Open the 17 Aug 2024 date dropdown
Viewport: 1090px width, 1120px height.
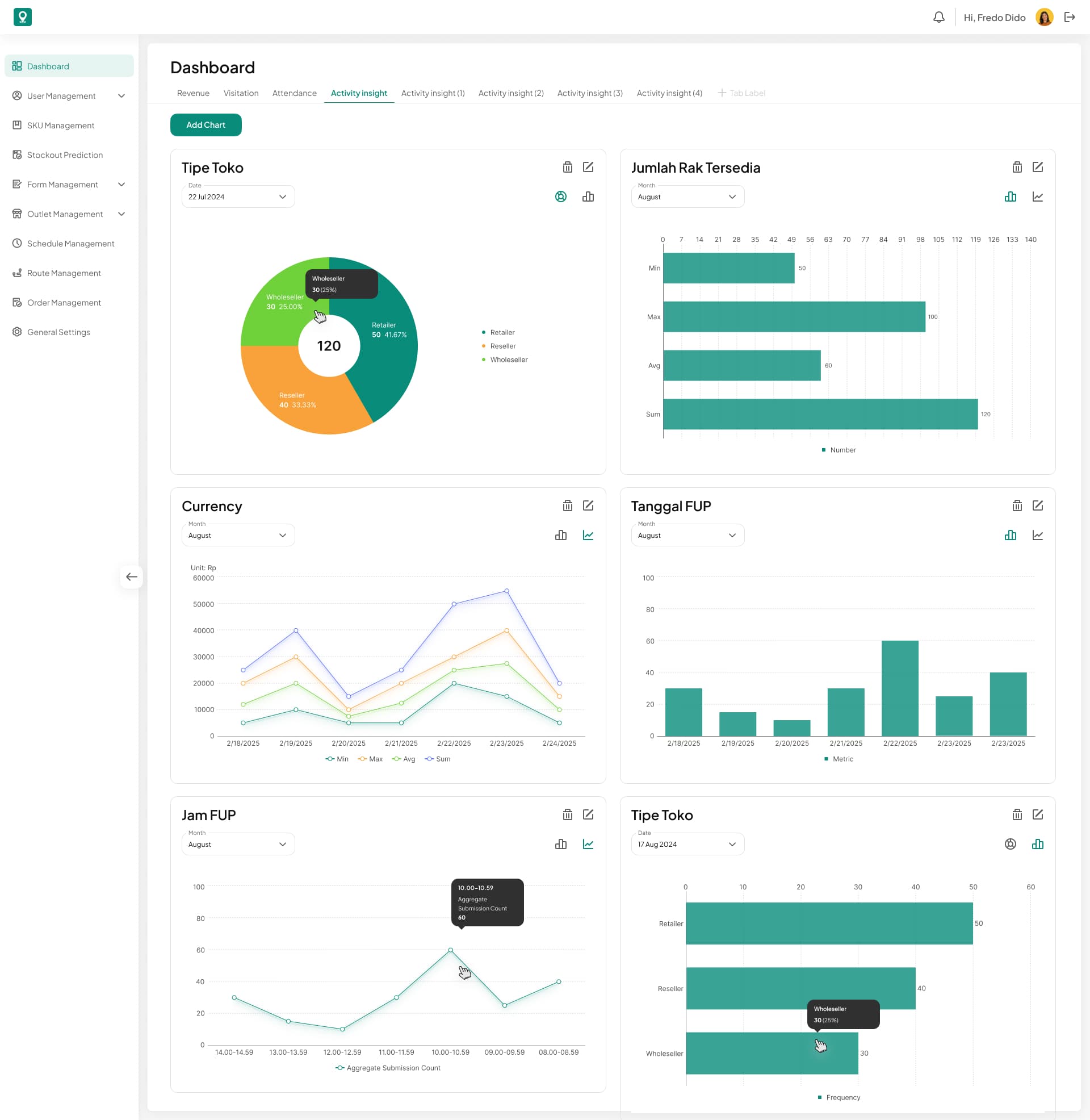[687, 845]
